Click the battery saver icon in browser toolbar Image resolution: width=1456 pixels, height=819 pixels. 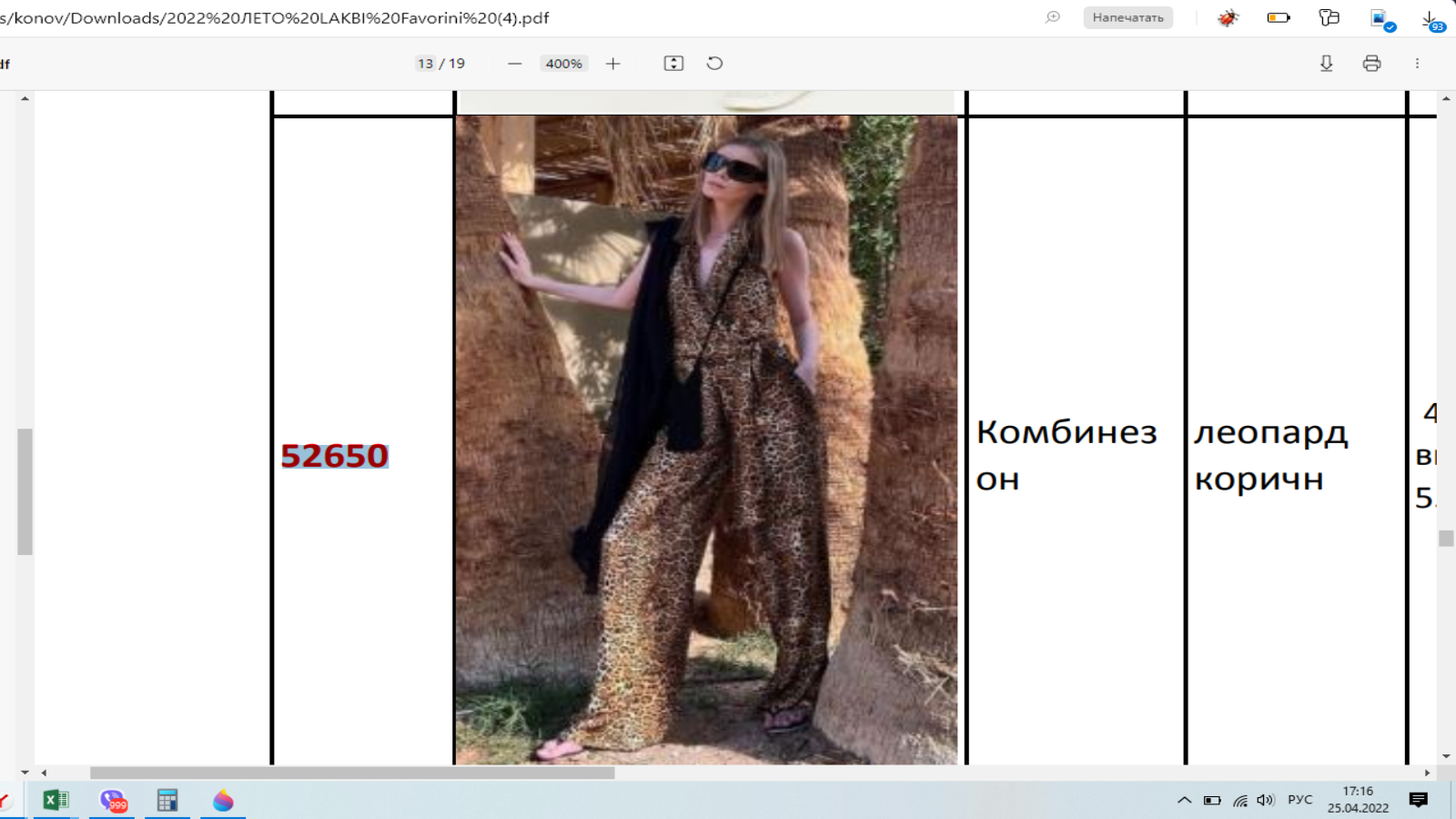(x=1279, y=17)
